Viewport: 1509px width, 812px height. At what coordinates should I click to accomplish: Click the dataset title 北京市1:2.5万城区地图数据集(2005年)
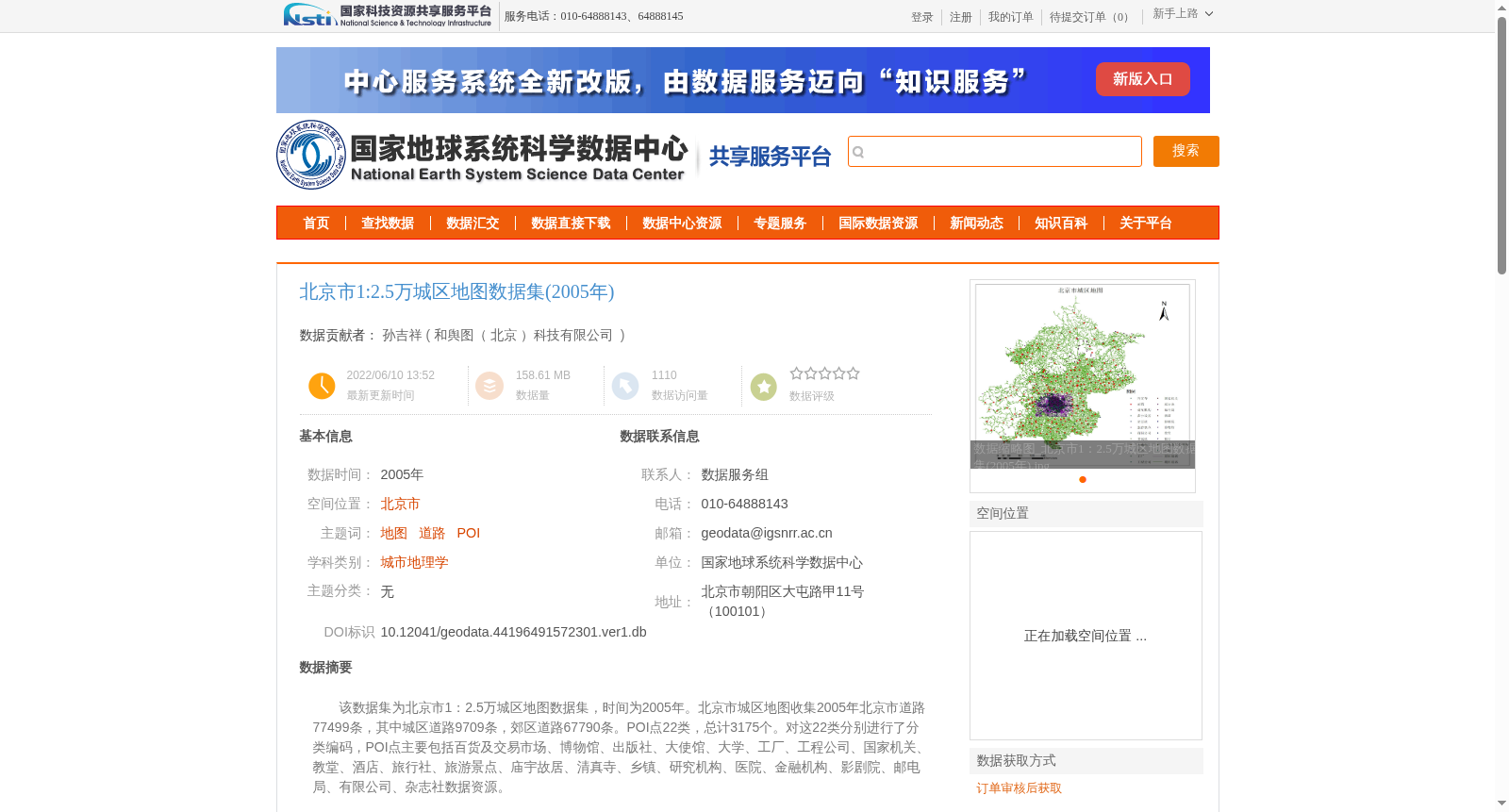tap(456, 292)
